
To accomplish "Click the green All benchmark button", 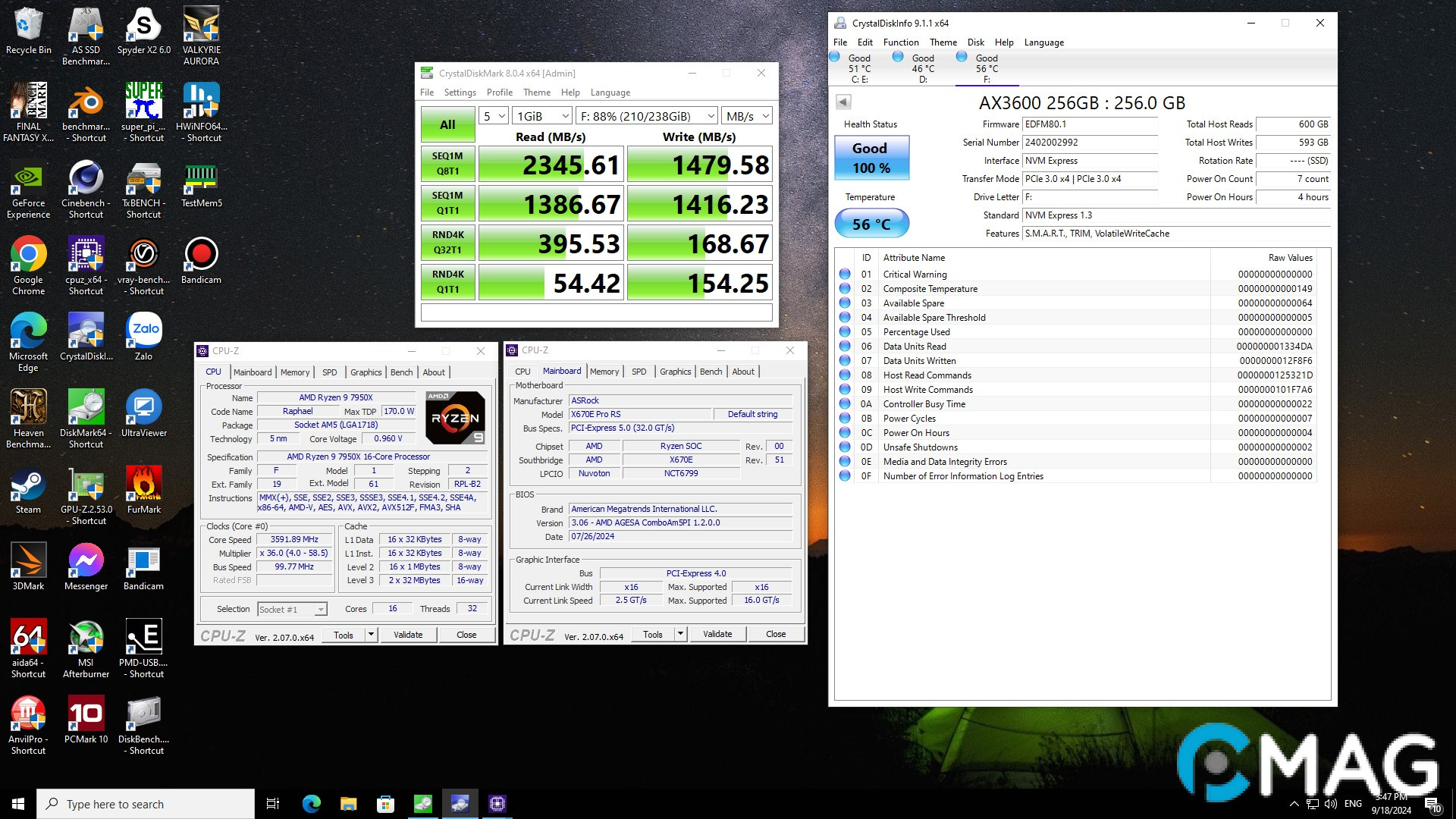I will click(x=447, y=124).
